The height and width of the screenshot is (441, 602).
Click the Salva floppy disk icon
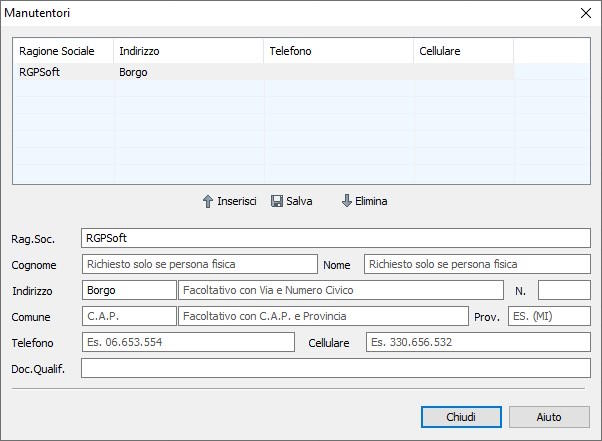[277, 201]
